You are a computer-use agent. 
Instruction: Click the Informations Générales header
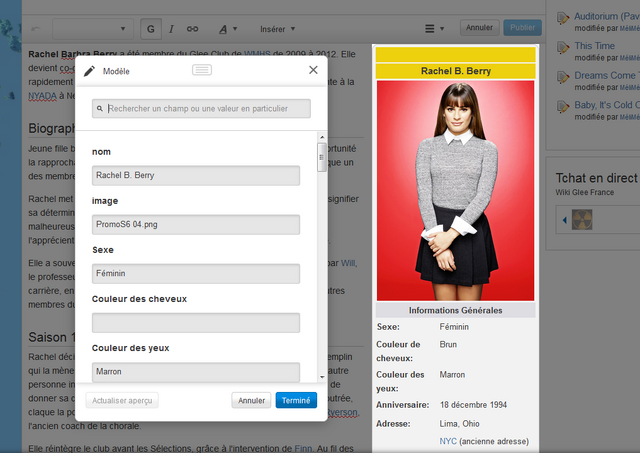(456, 310)
